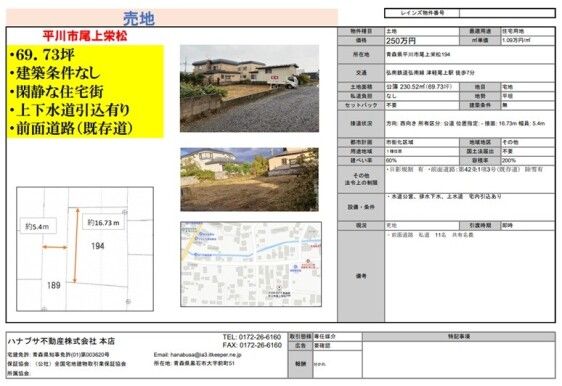Select the unit price '1.09万円/㎡'
Image resolution: width=562 pixels, height=386 pixels.
[x=516, y=40]
